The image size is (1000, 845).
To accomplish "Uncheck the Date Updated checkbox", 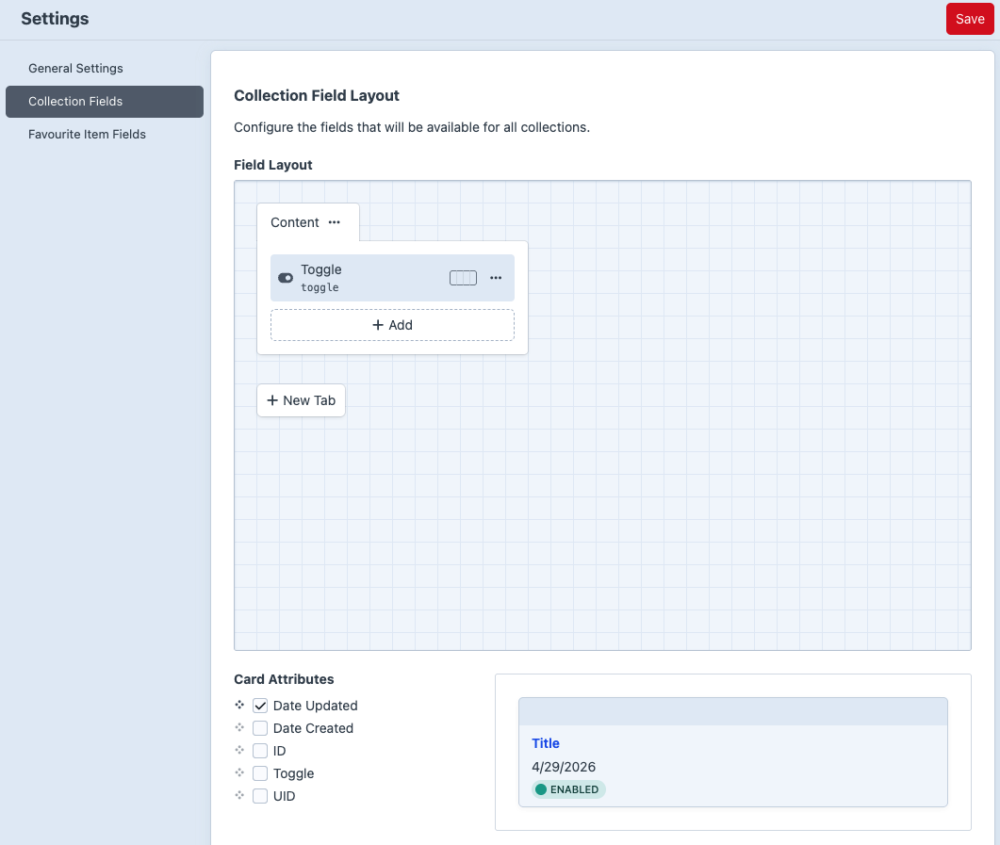I will [260, 705].
